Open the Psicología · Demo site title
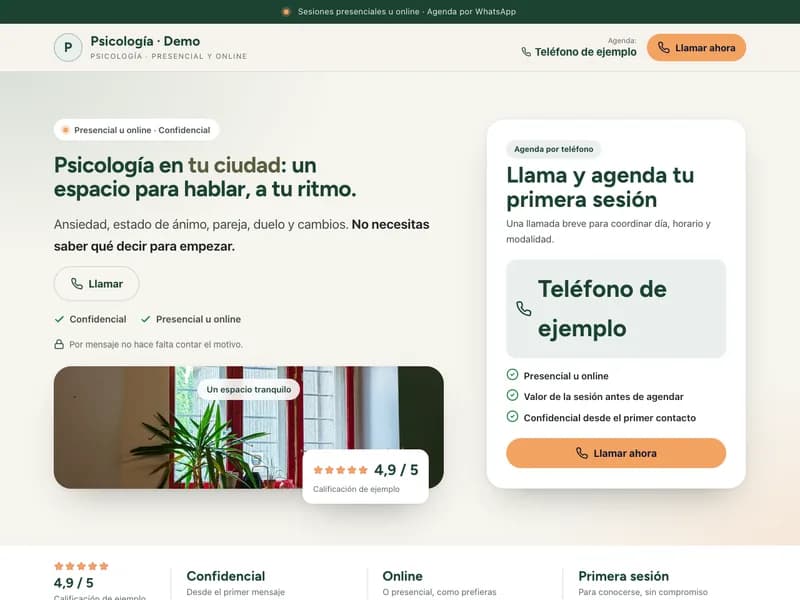The image size is (800, 600). tap(145, 41)
